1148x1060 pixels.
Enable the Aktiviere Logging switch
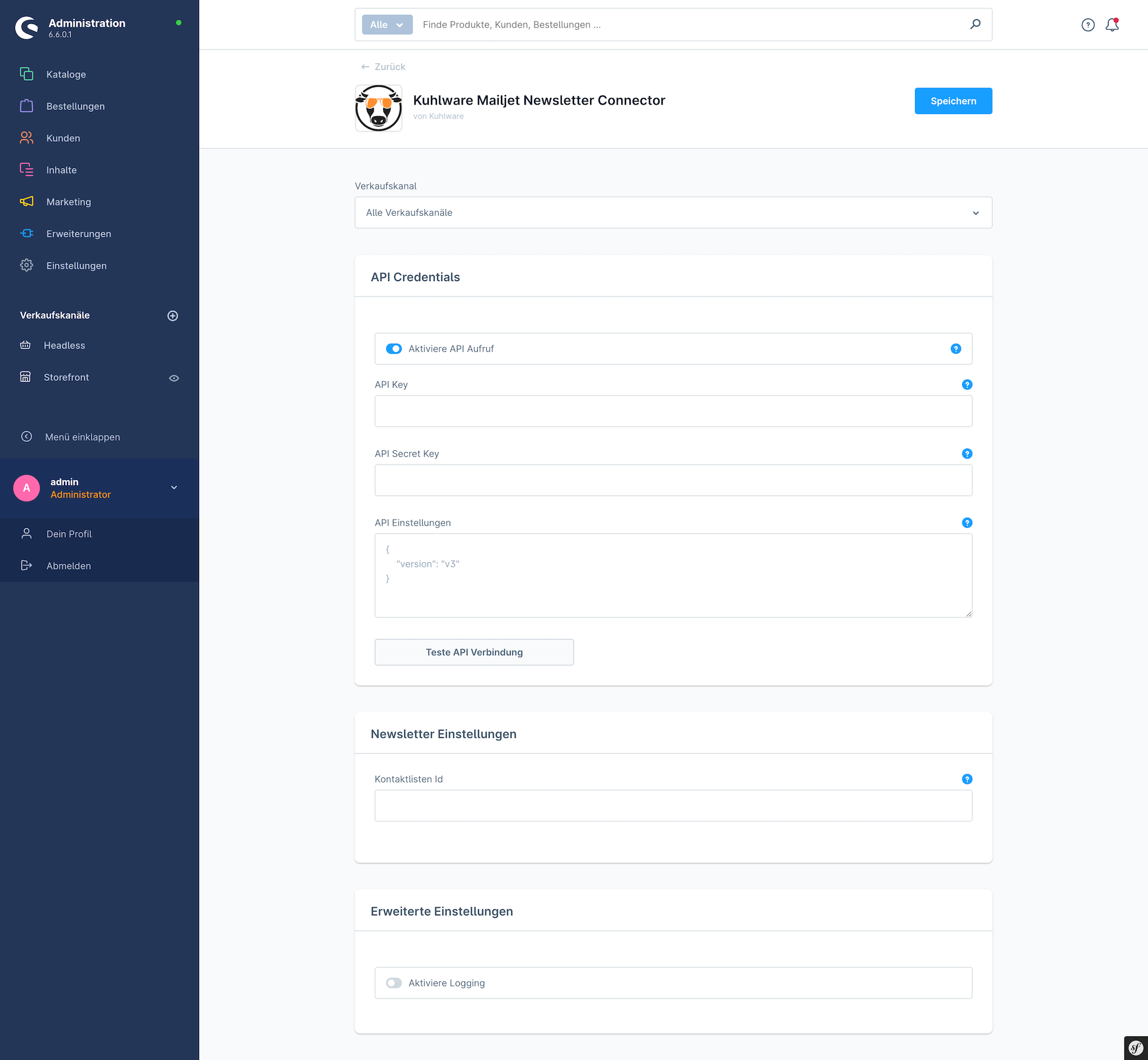[393, 983]
